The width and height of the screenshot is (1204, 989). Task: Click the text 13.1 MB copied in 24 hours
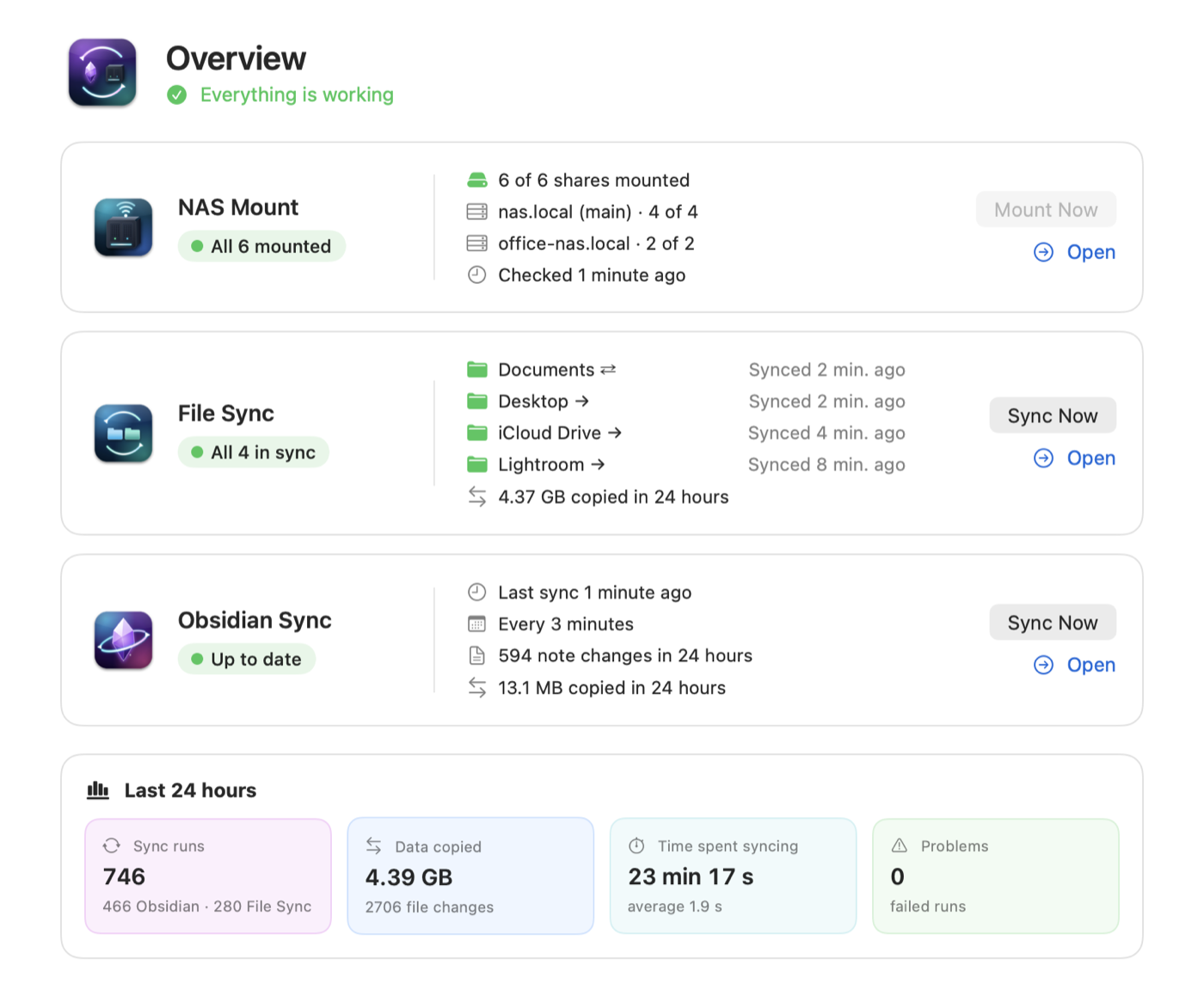click(612, 688)
